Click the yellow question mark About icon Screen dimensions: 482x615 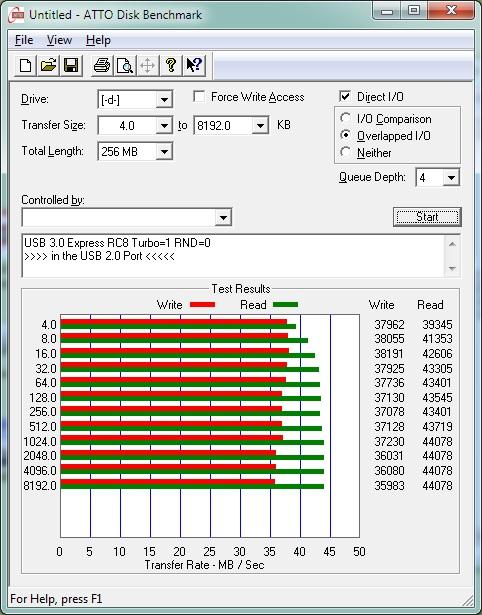pyautogui.click(x=171, y=65)
